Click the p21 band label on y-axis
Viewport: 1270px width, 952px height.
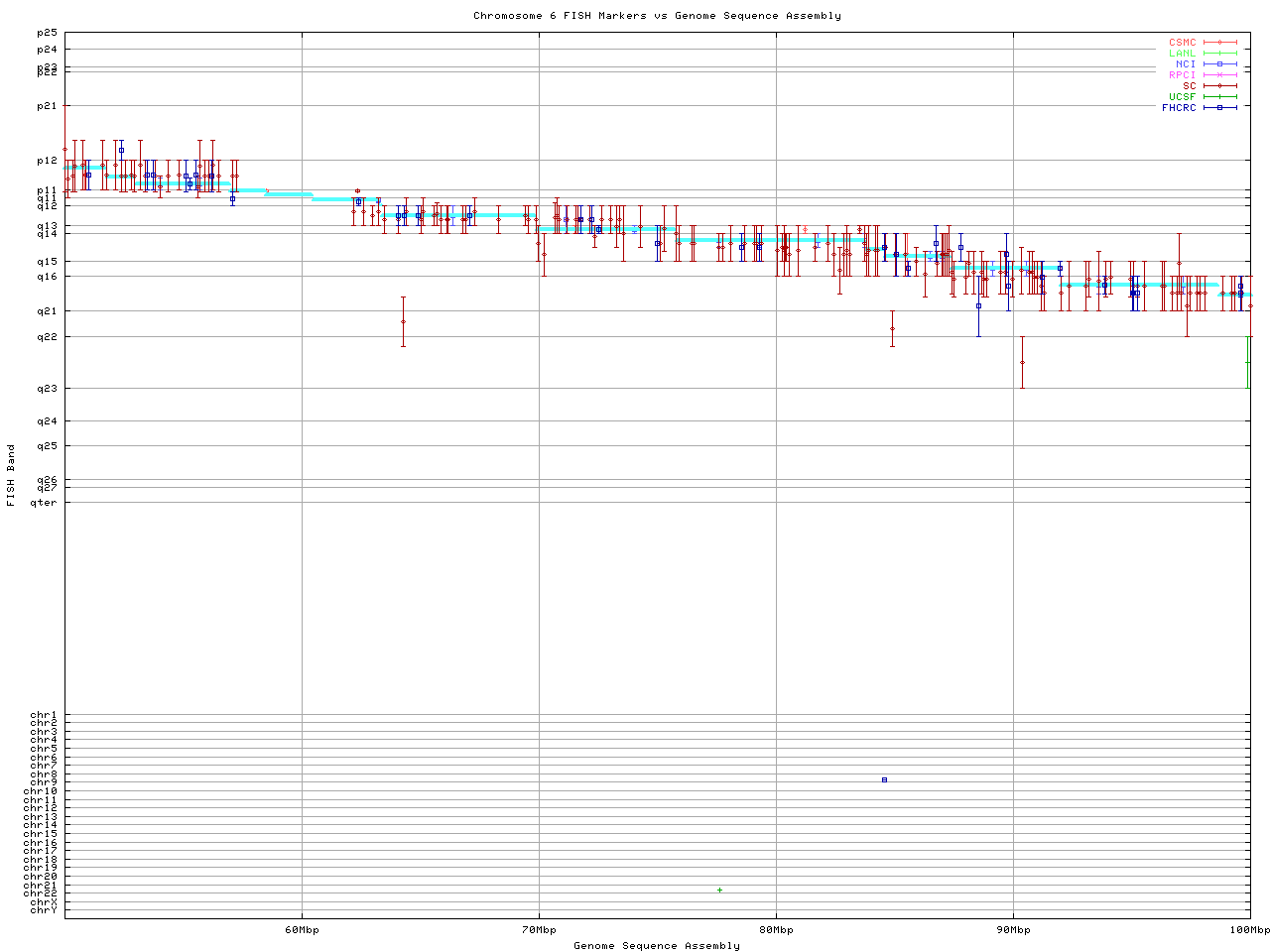click(x=47, y=105)
